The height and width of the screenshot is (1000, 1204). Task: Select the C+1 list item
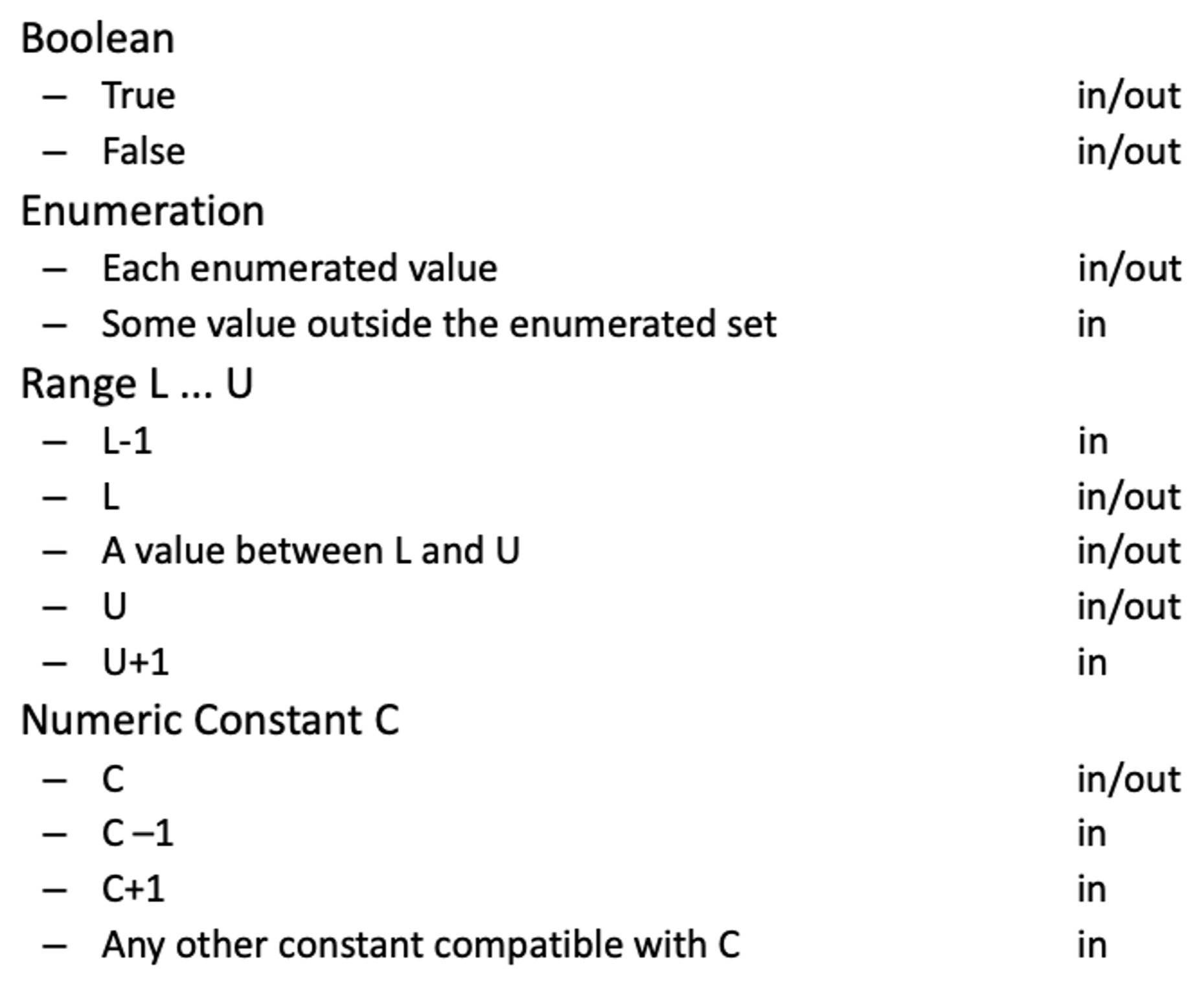click(x=133, y=889)
